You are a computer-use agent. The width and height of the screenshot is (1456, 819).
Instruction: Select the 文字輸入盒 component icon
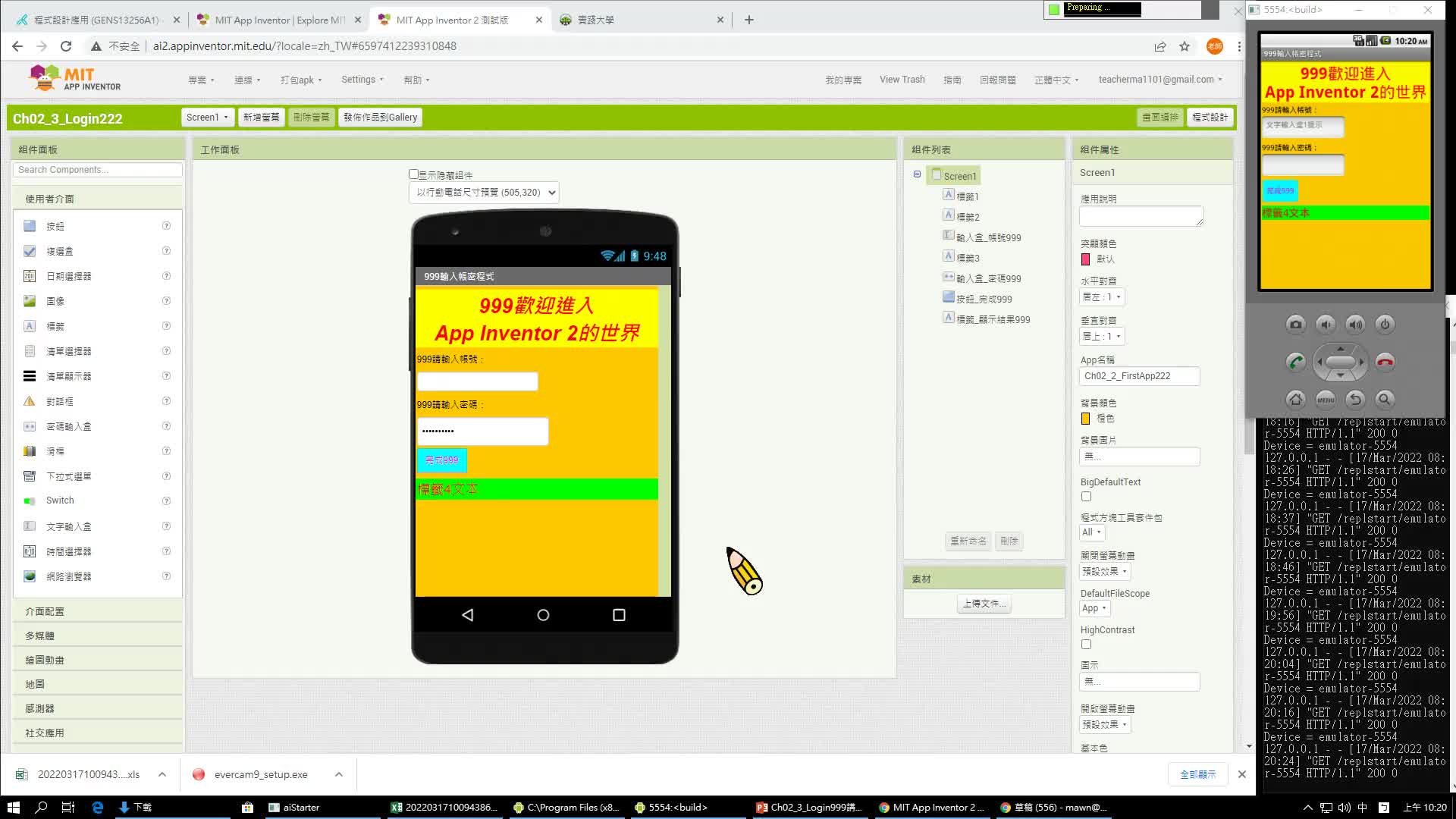click(30, 526)
